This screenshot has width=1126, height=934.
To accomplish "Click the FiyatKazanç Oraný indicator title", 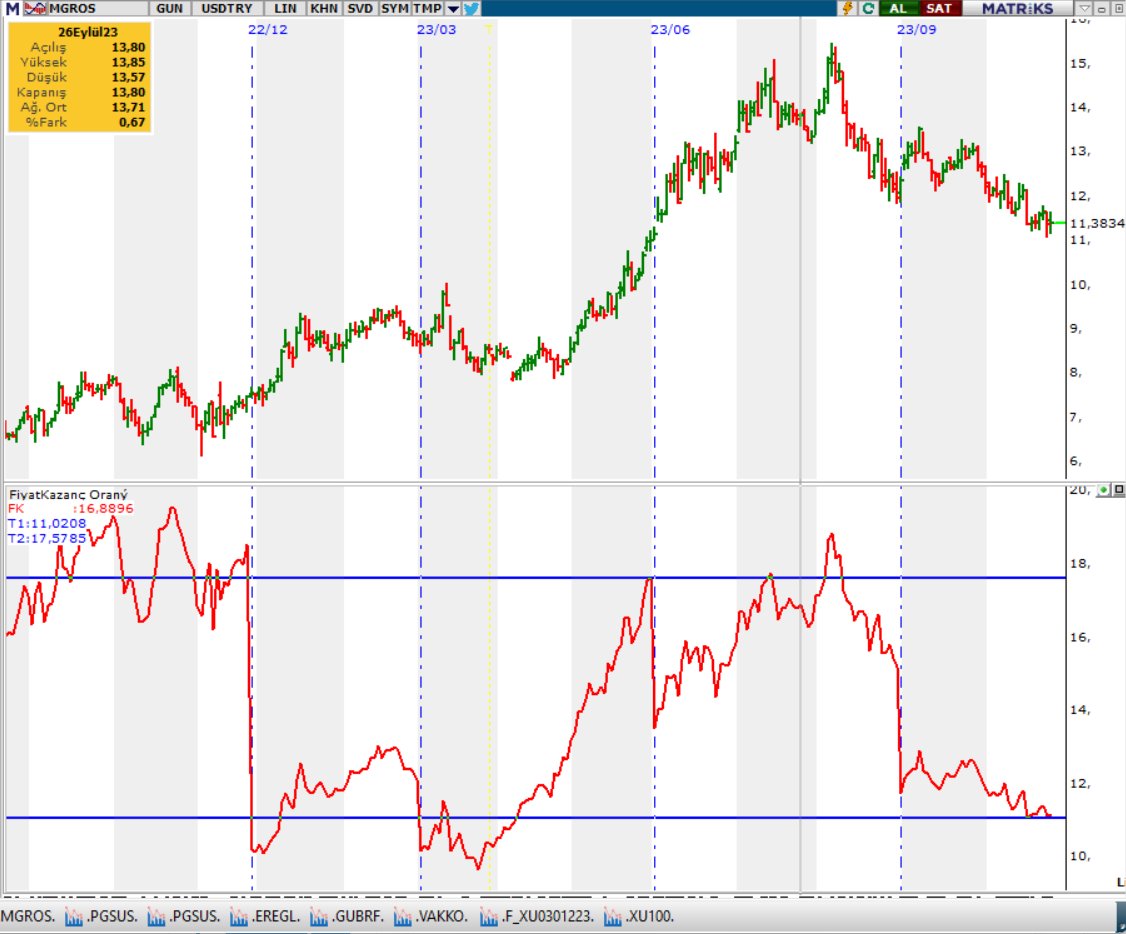I will [68, 495].
